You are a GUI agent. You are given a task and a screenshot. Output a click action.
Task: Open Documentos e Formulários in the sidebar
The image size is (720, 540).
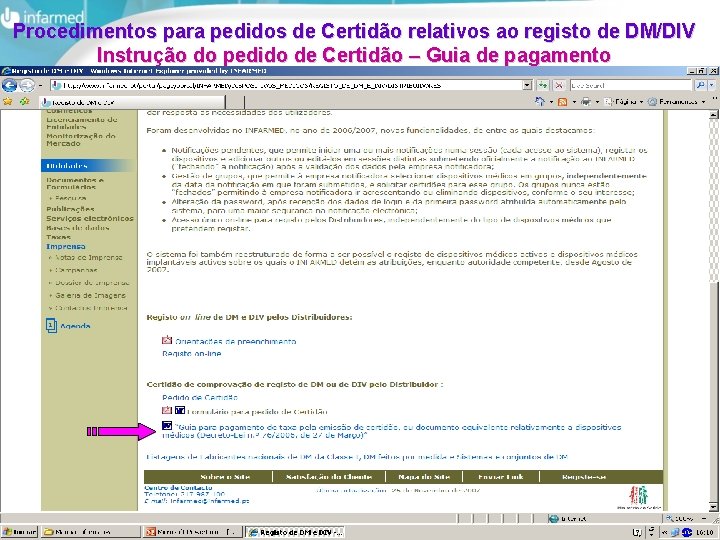(75, 184)
